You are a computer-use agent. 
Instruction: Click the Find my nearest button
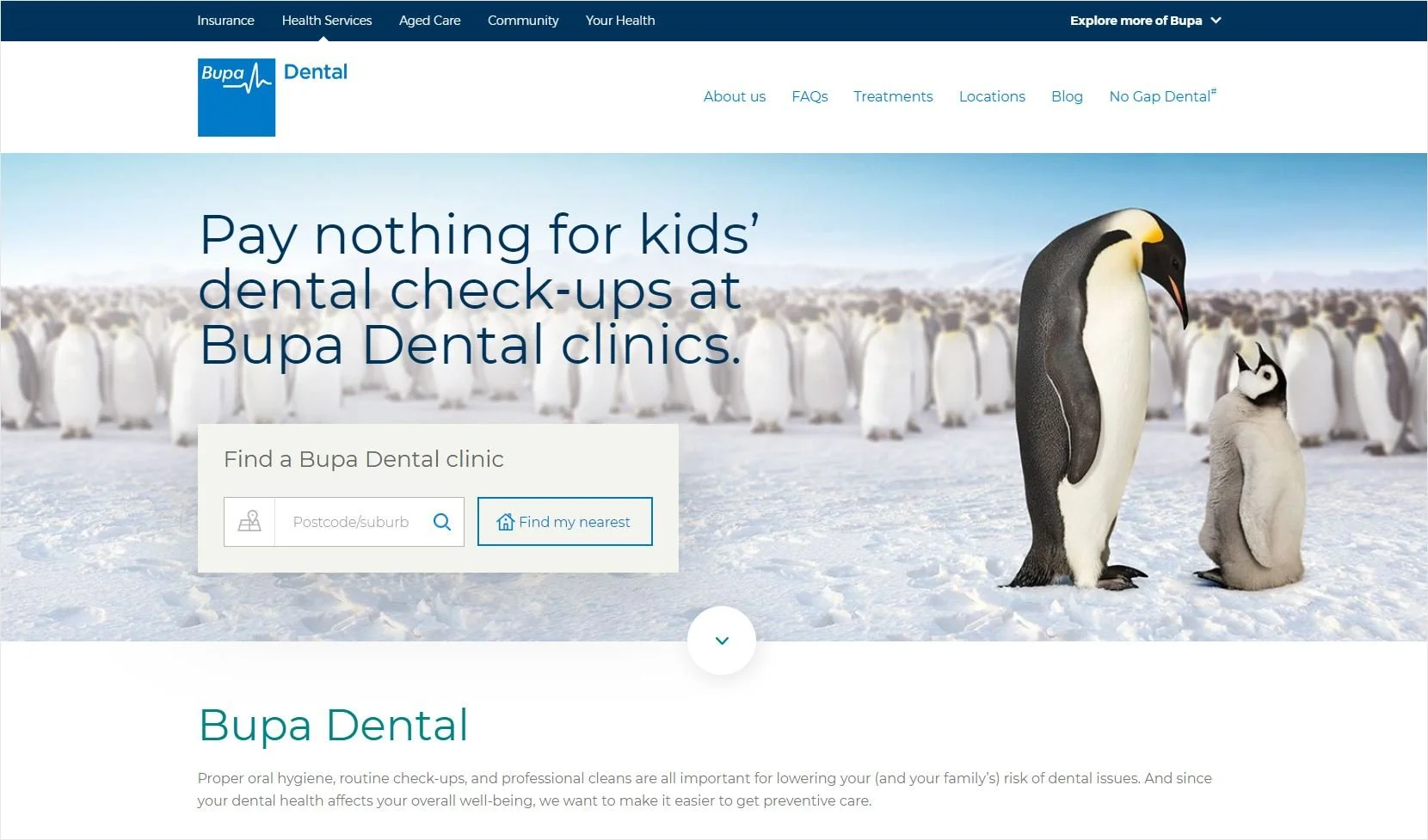click(565, 522)
